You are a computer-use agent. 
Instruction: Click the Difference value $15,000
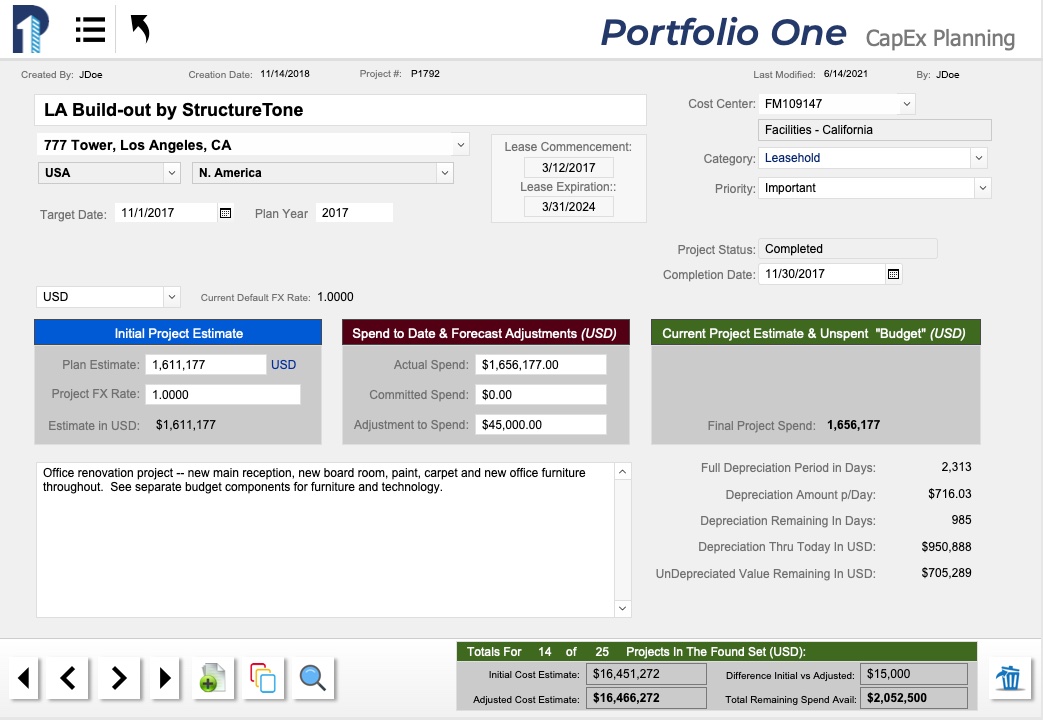pos(914,674)
